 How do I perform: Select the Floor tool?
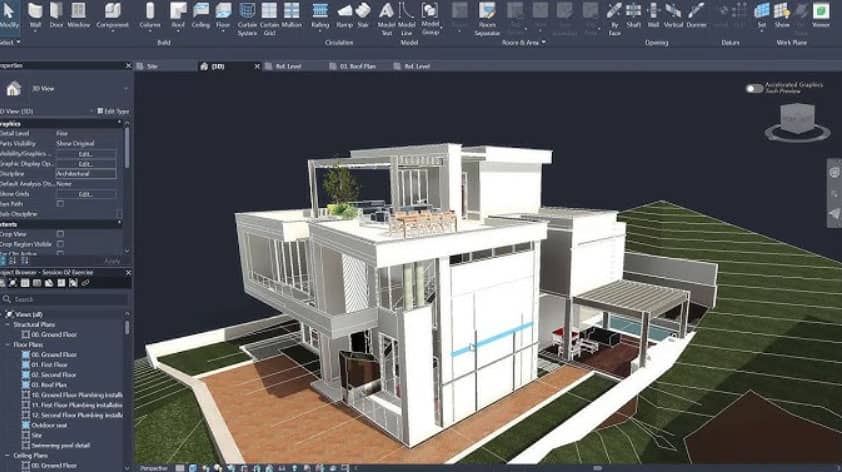tap(223, 15)
